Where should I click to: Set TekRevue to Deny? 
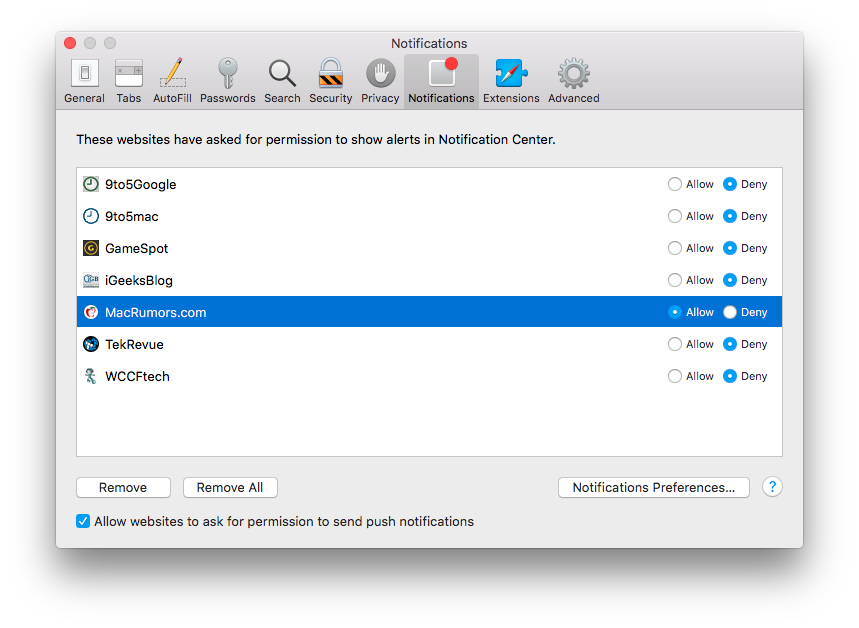pyautogui.click(x=730, y=344)
